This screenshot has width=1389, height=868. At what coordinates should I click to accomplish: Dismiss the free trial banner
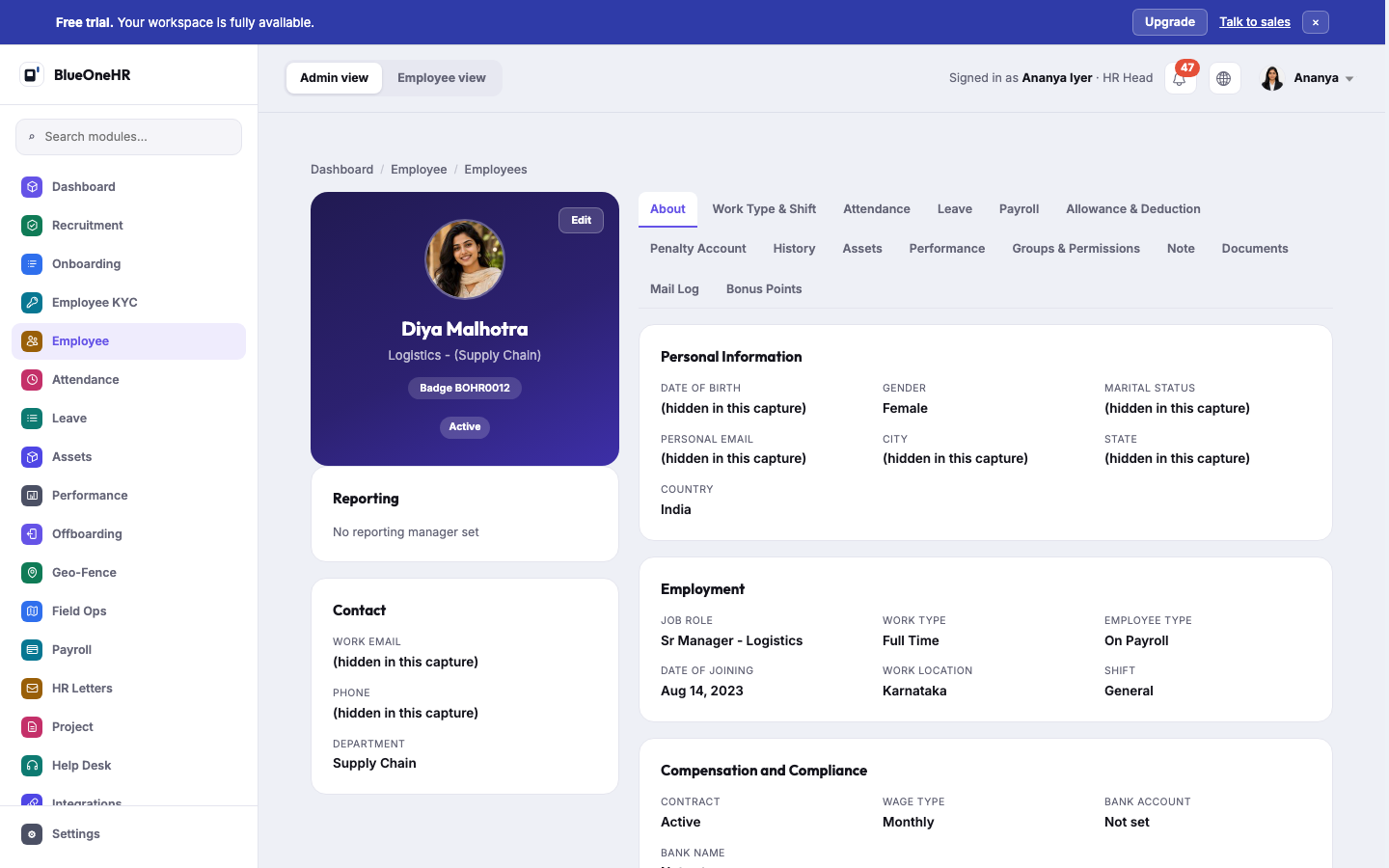(x=1316, y=22)
